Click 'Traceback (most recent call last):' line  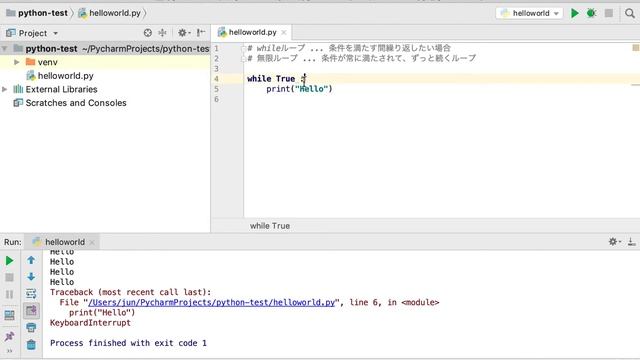pyautogui.click(x=131, y=292)
